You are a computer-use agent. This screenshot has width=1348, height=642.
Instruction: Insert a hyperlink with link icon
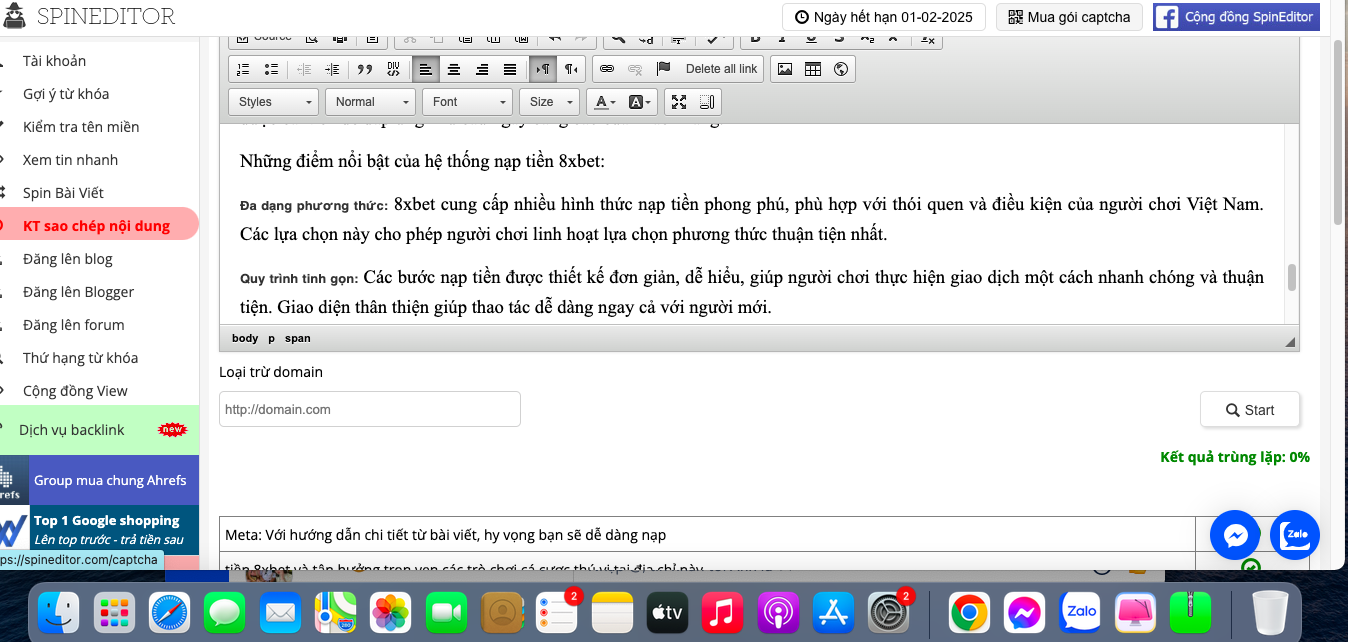pyautogui.click(x=607, y=69)
